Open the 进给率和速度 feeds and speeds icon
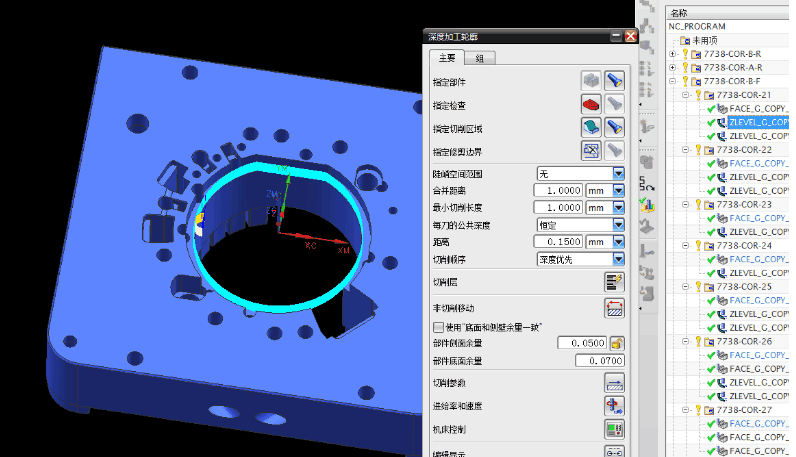This screenshot has width=796, height=457. pos(614,406)
